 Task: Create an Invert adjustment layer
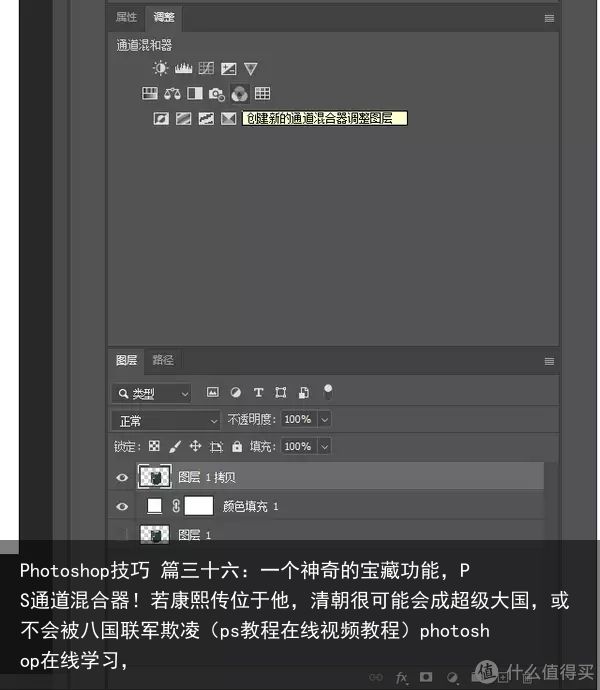pyautogui.click(x=161, y=118)
